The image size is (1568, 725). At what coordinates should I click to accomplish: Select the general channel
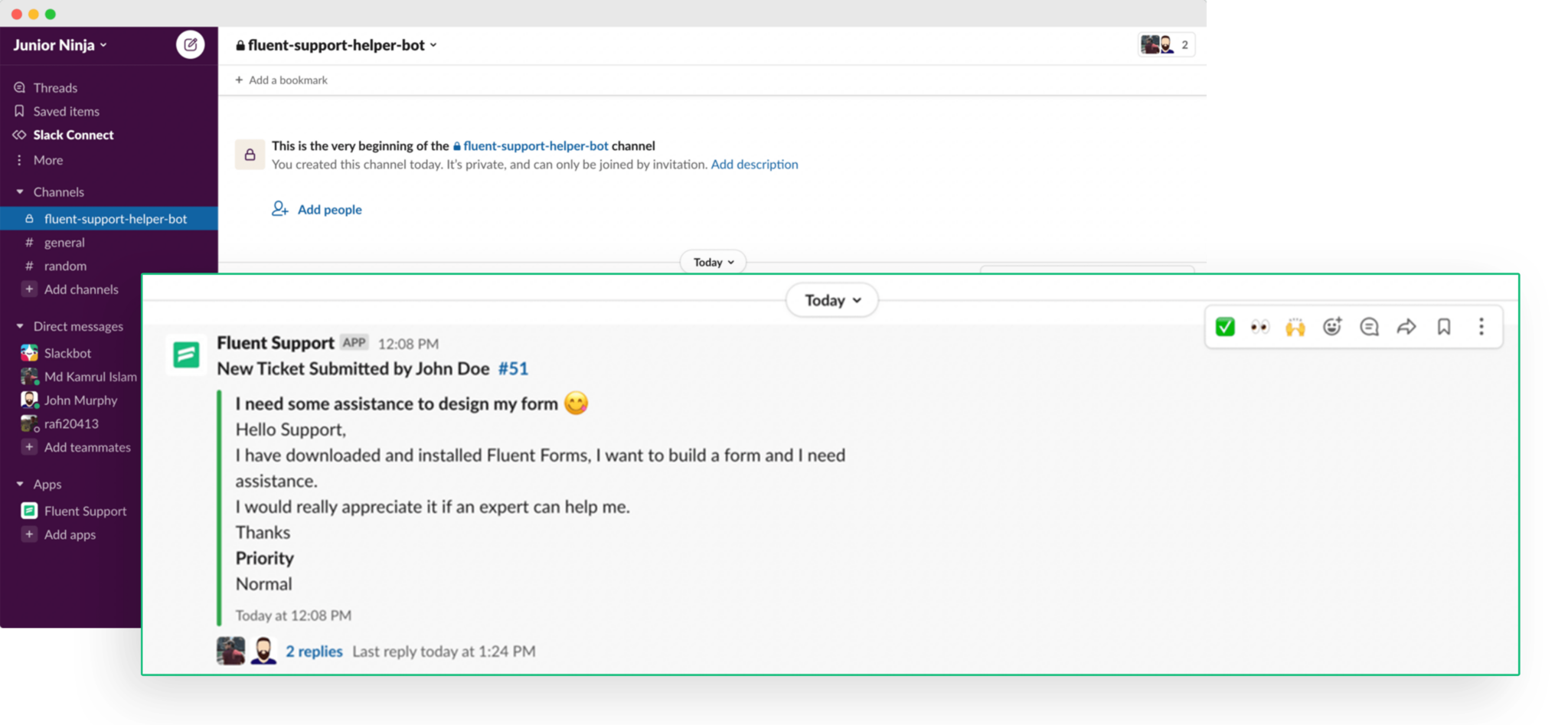(x=64, y=242)
